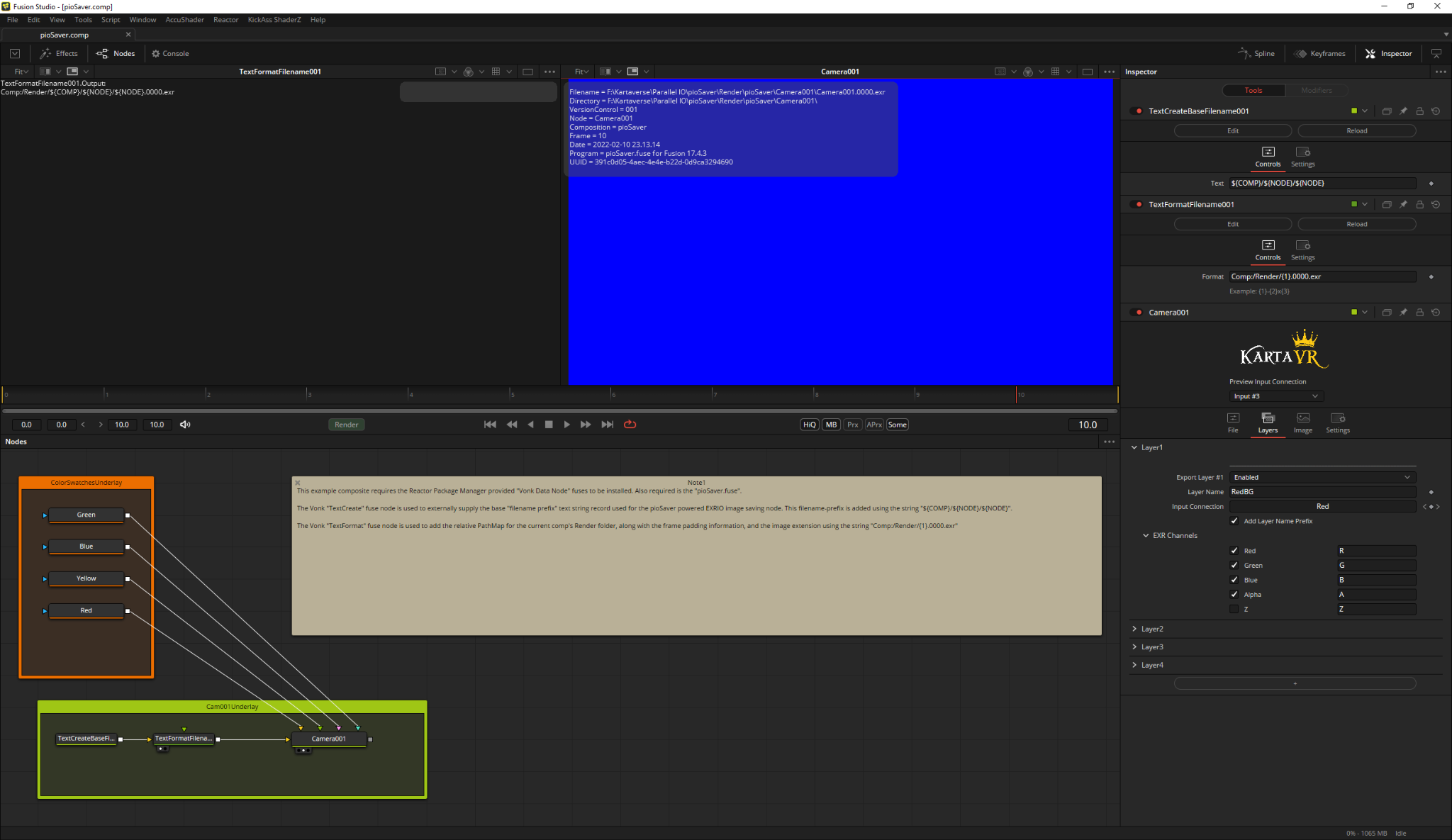
Task: Go to first frame
Action: point(490,425)
